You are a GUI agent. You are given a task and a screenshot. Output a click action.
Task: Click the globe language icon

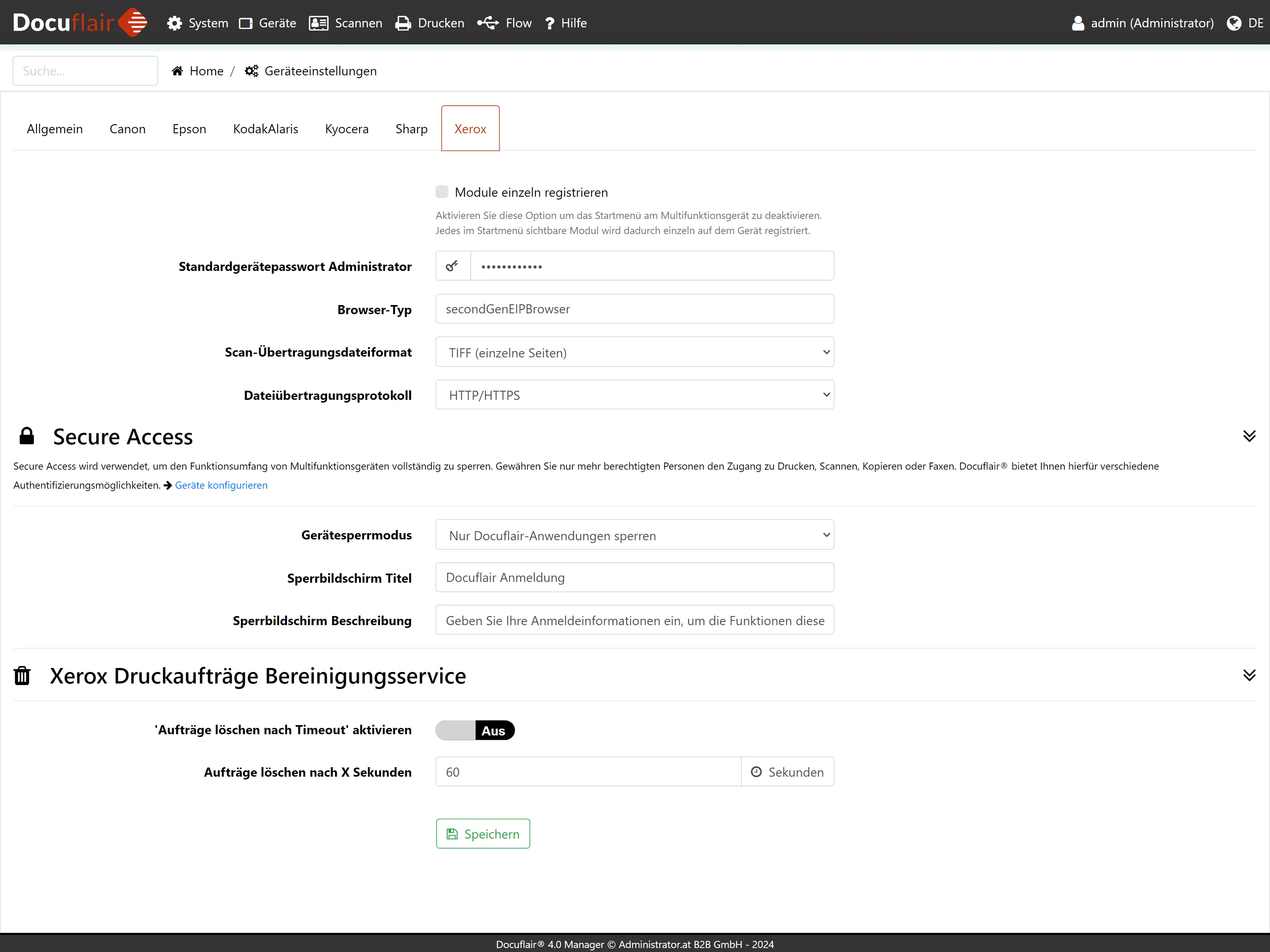click(x=1234, y=23)
